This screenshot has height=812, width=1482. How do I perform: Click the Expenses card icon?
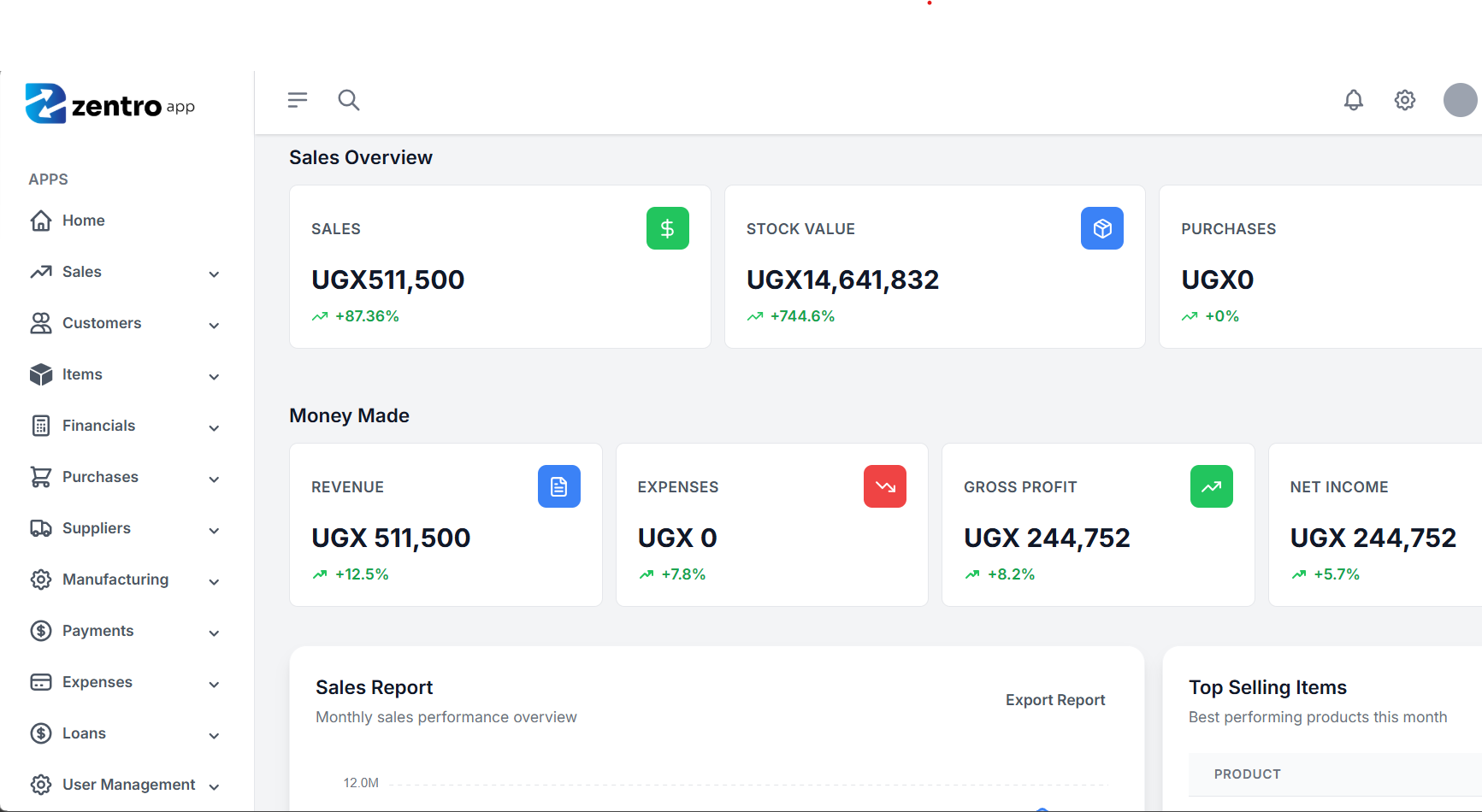click(41, 682)
